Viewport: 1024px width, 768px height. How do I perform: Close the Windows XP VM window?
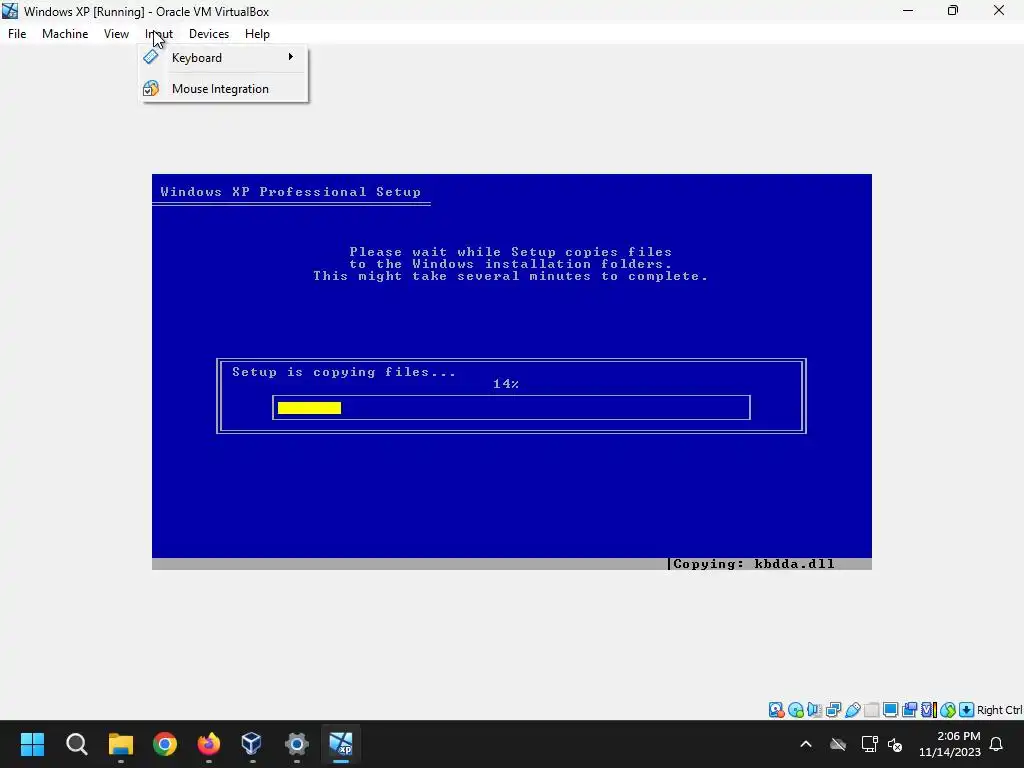point(999,10)
